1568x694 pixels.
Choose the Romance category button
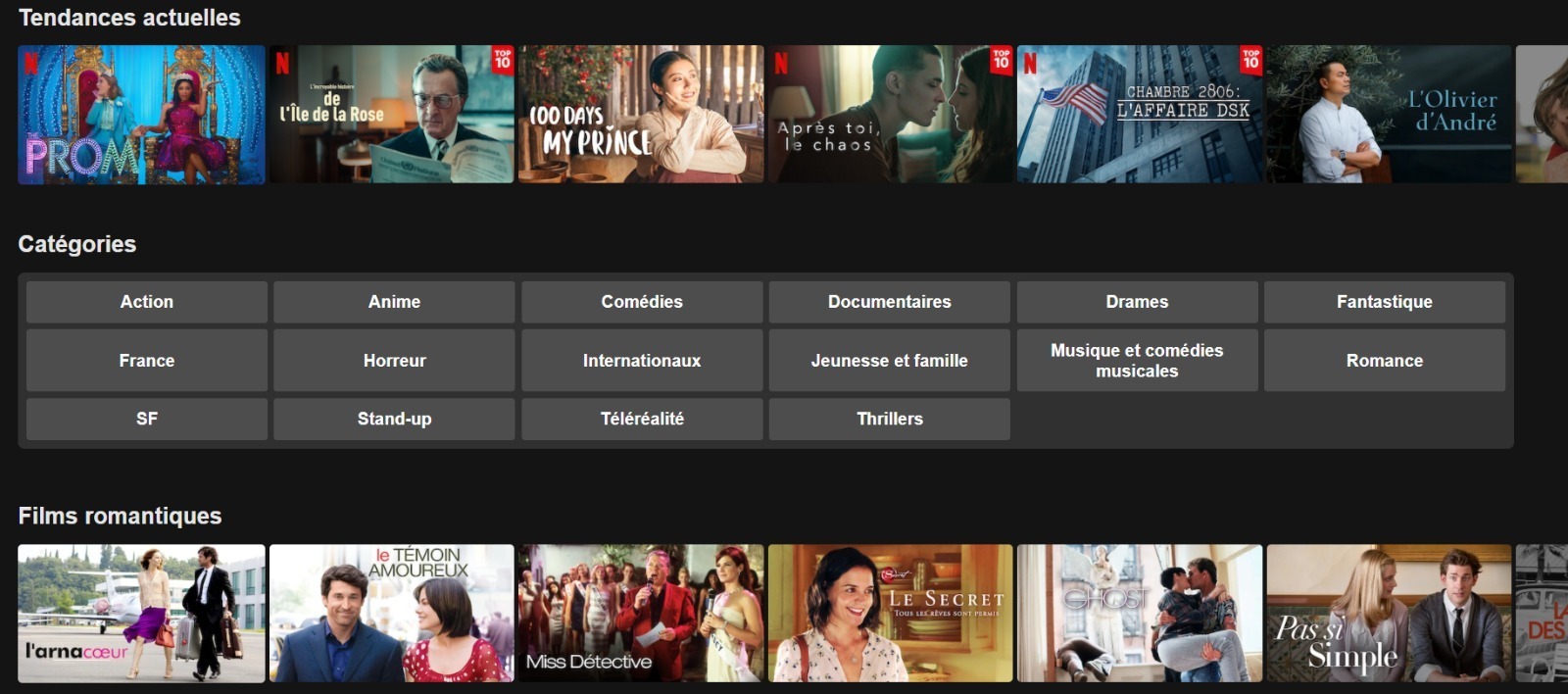pyautogui.click(x=1385, y=361)
